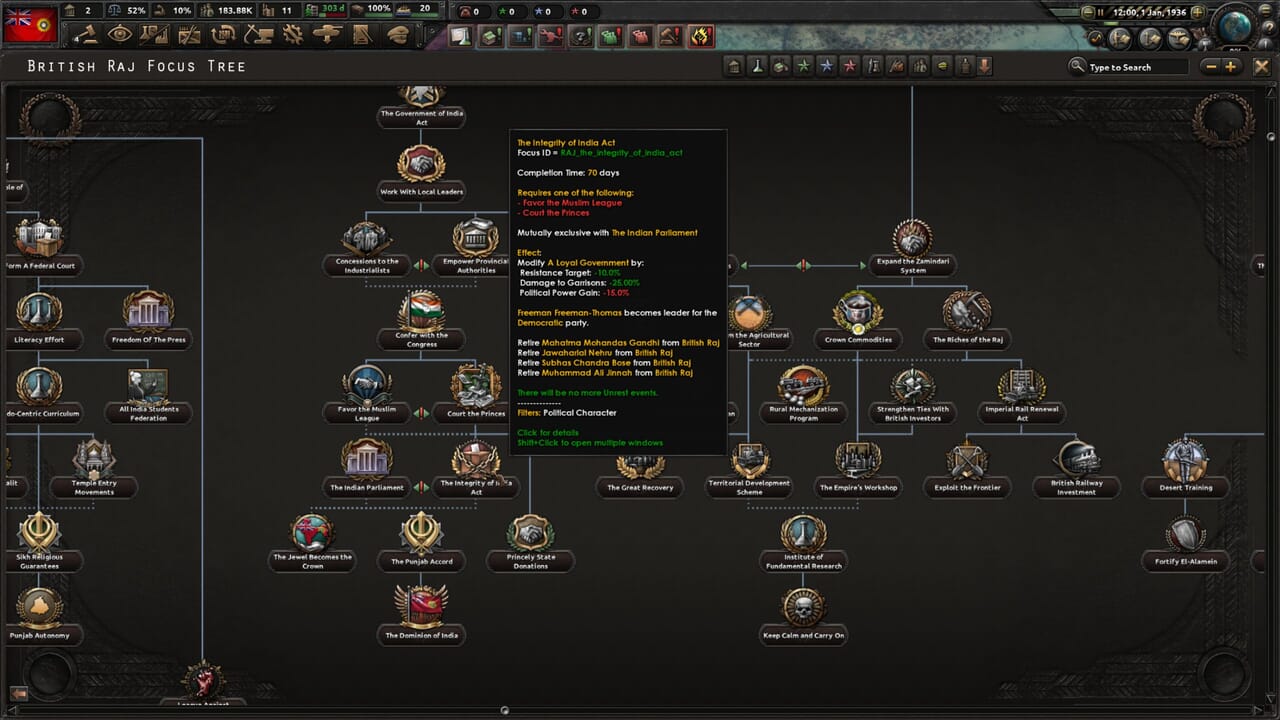The image size is (1280, 720).
Task: Zoom in focus tree with plus button
Action: coord(1231,66)
